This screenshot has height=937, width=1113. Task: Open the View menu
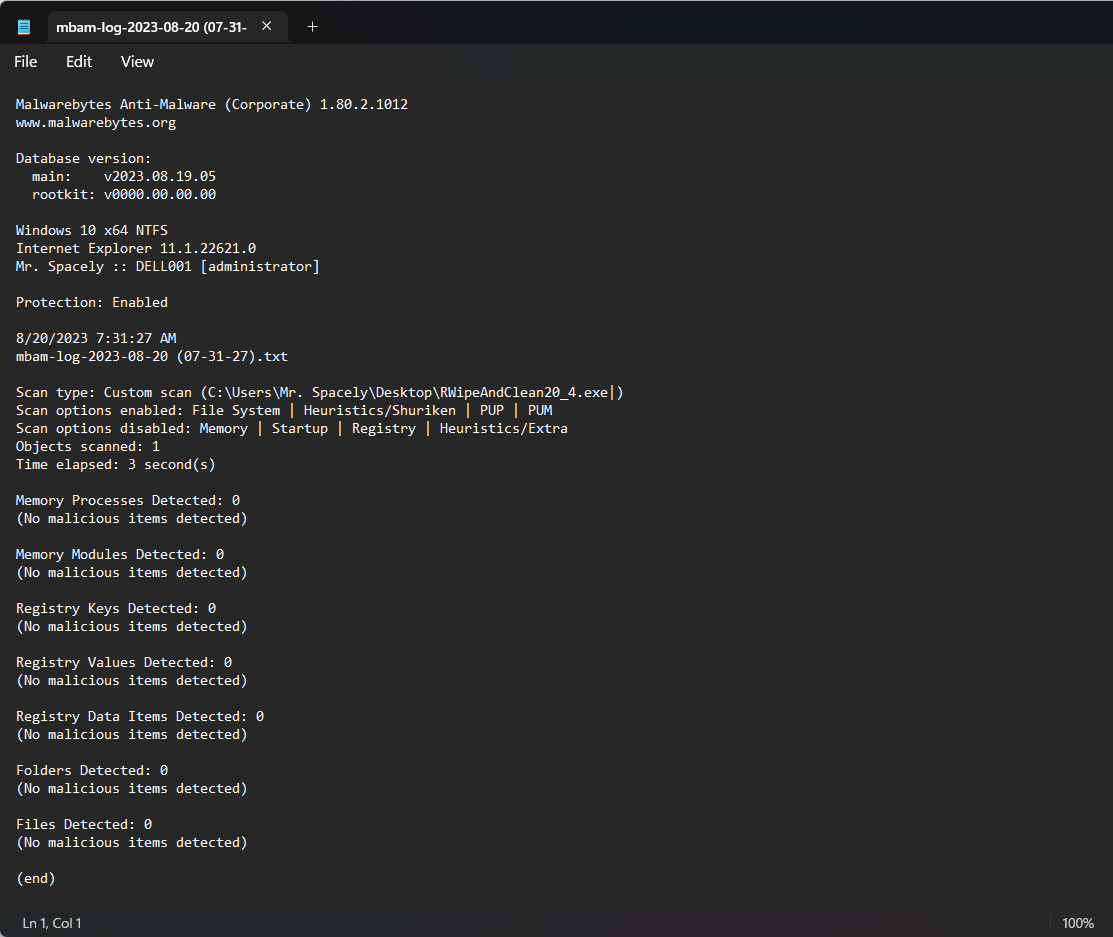pos(137,62)
